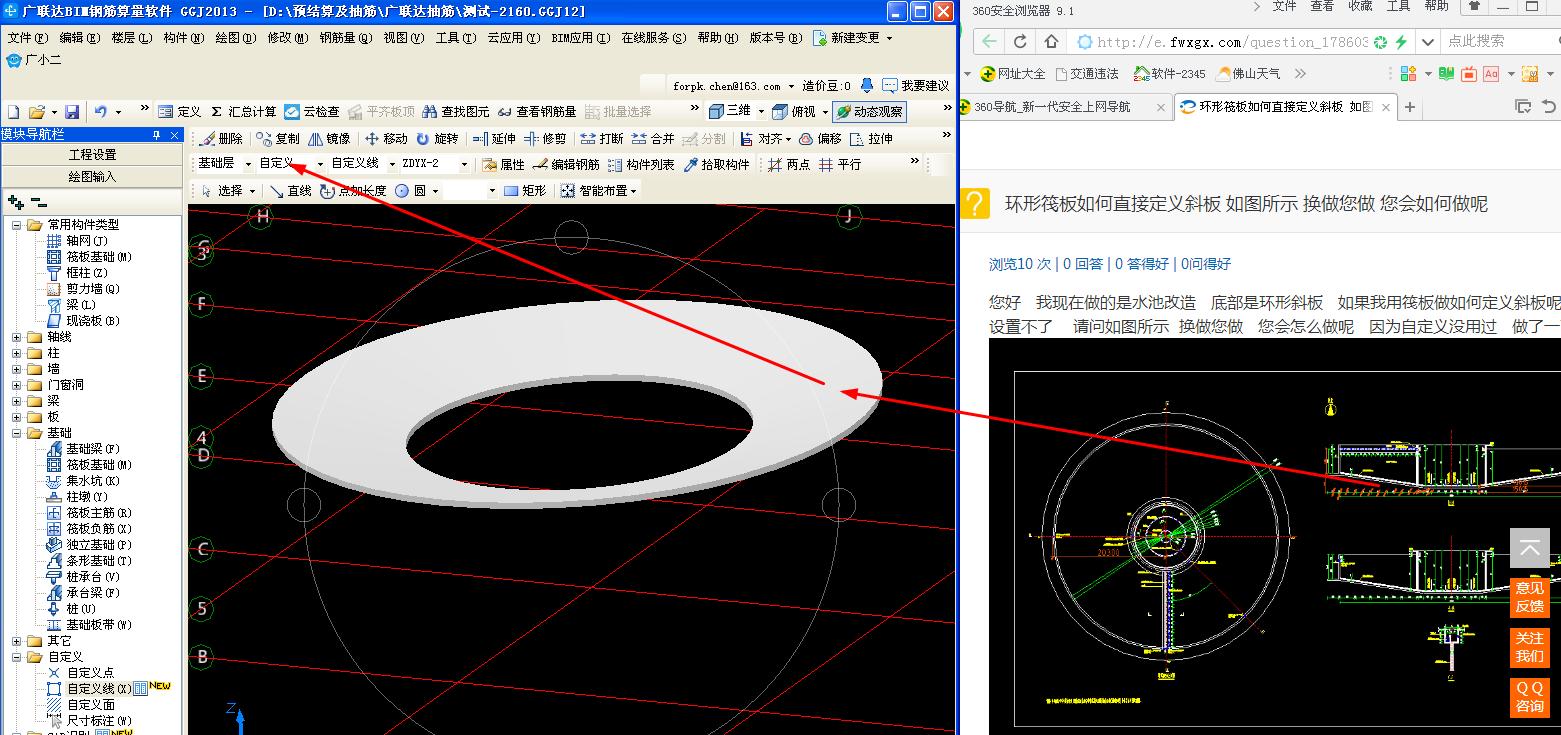The height and width of the screenshot is (735, 1561).
Task: Click the 绘图输入 navigation button
Action: (93, 177)
